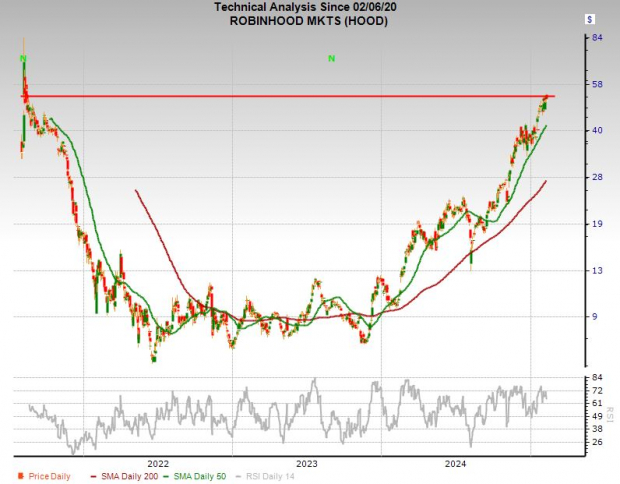Select the Price Daily legend label
This screenshot has height=484, width=620.
tap(48, 476)
